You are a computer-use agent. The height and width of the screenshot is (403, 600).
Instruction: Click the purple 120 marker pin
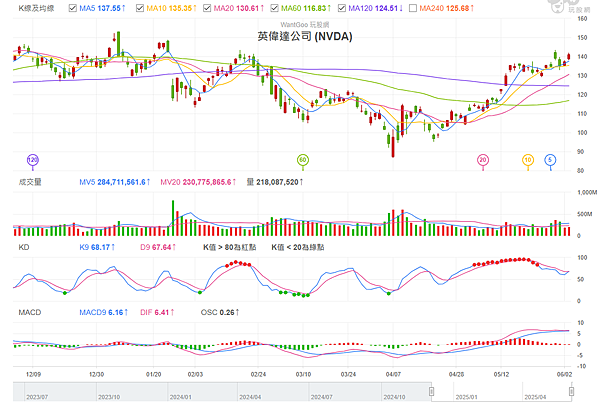[x=33, y=160]
